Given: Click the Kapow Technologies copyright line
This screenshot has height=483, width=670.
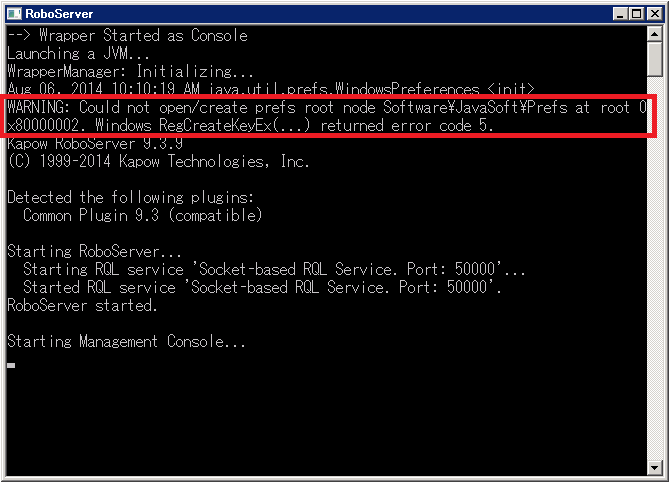Looking at the screenshot, I should click(158, 161).
